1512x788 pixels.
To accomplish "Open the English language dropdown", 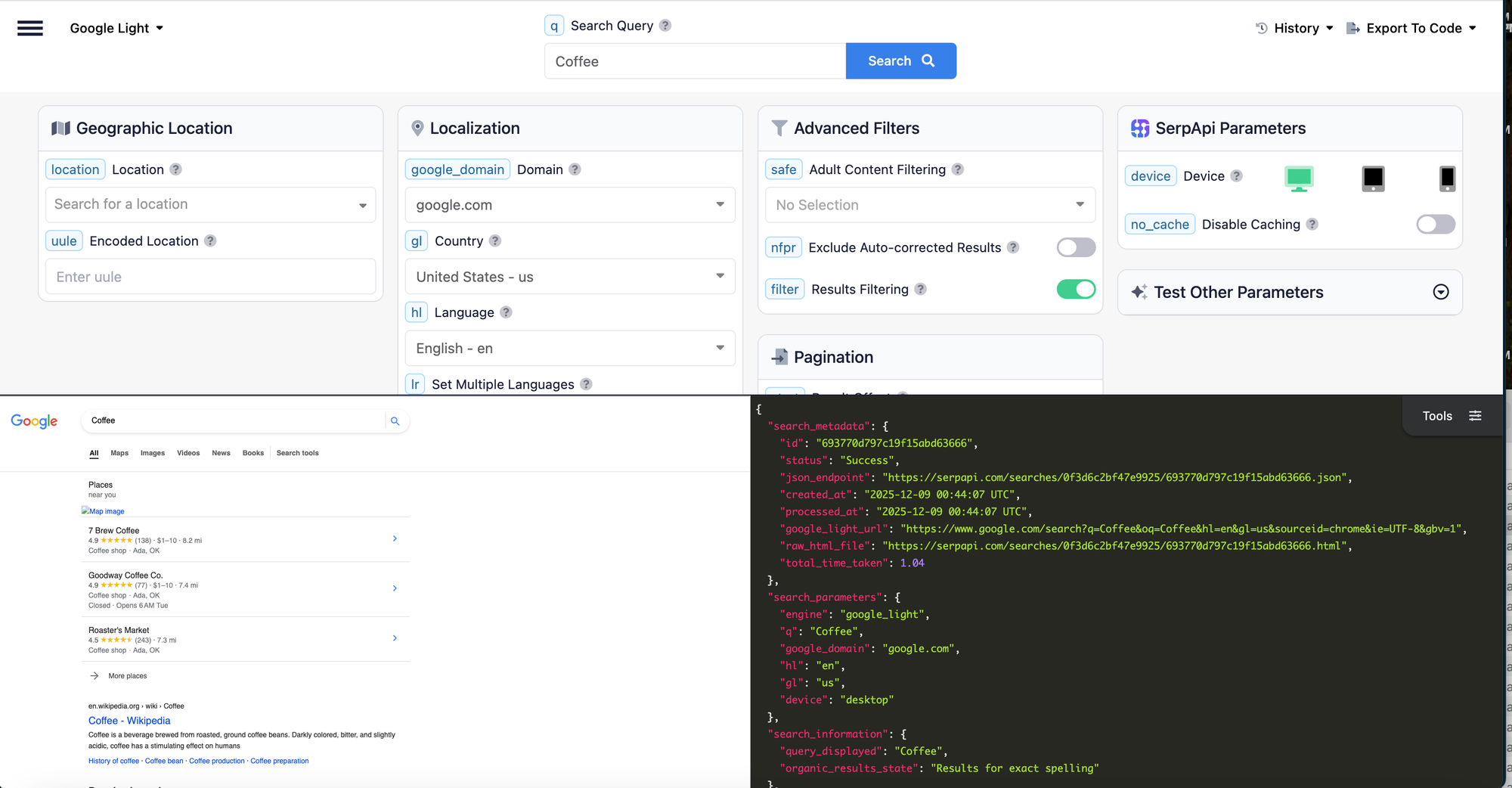I will click(570, 349).
